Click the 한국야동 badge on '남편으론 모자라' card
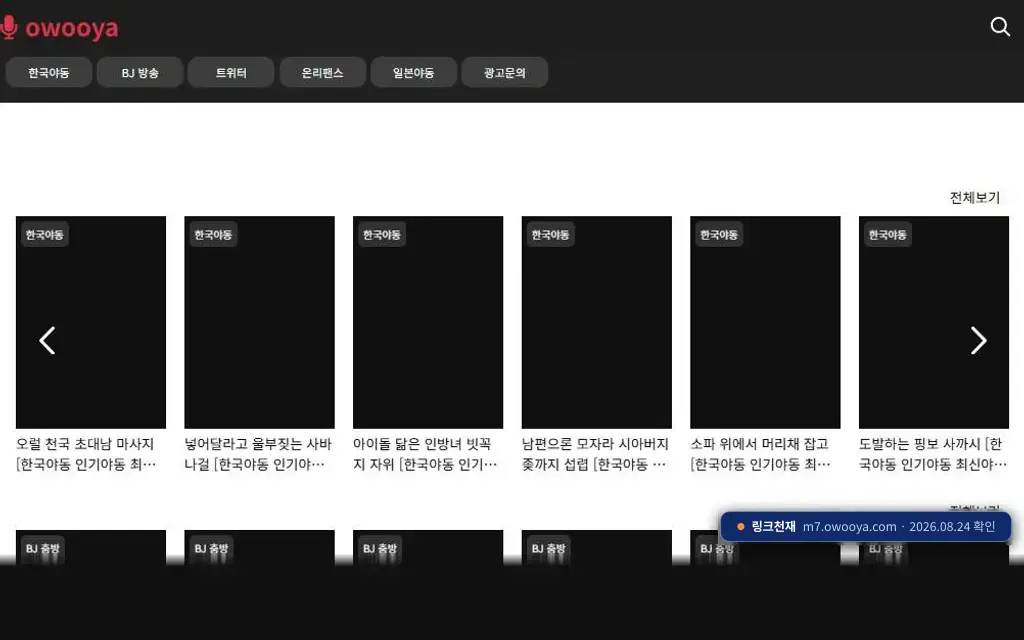The width and height of the screenshot is (1024, 640). [550, 234]
